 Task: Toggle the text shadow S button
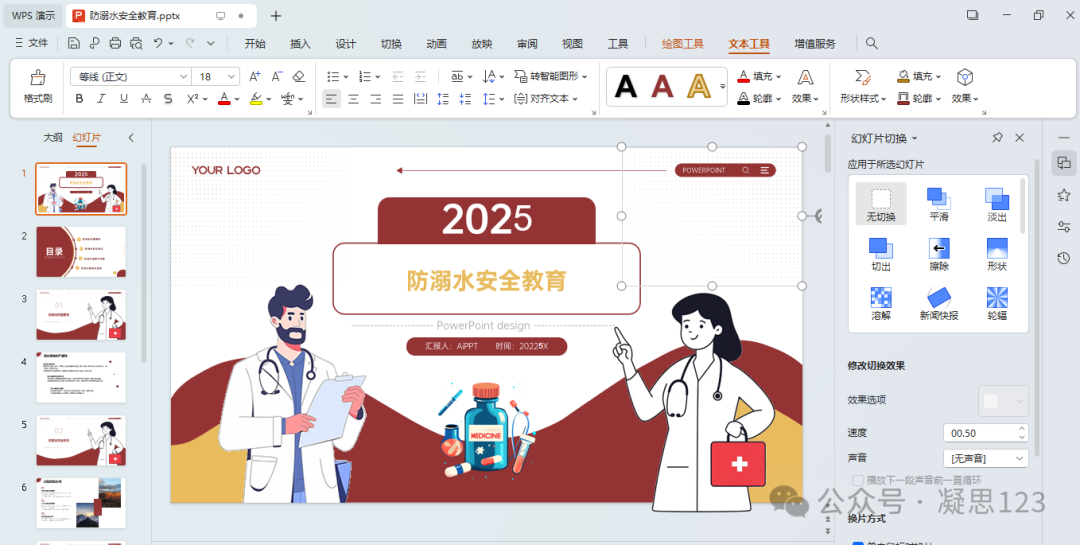point(168,99)
